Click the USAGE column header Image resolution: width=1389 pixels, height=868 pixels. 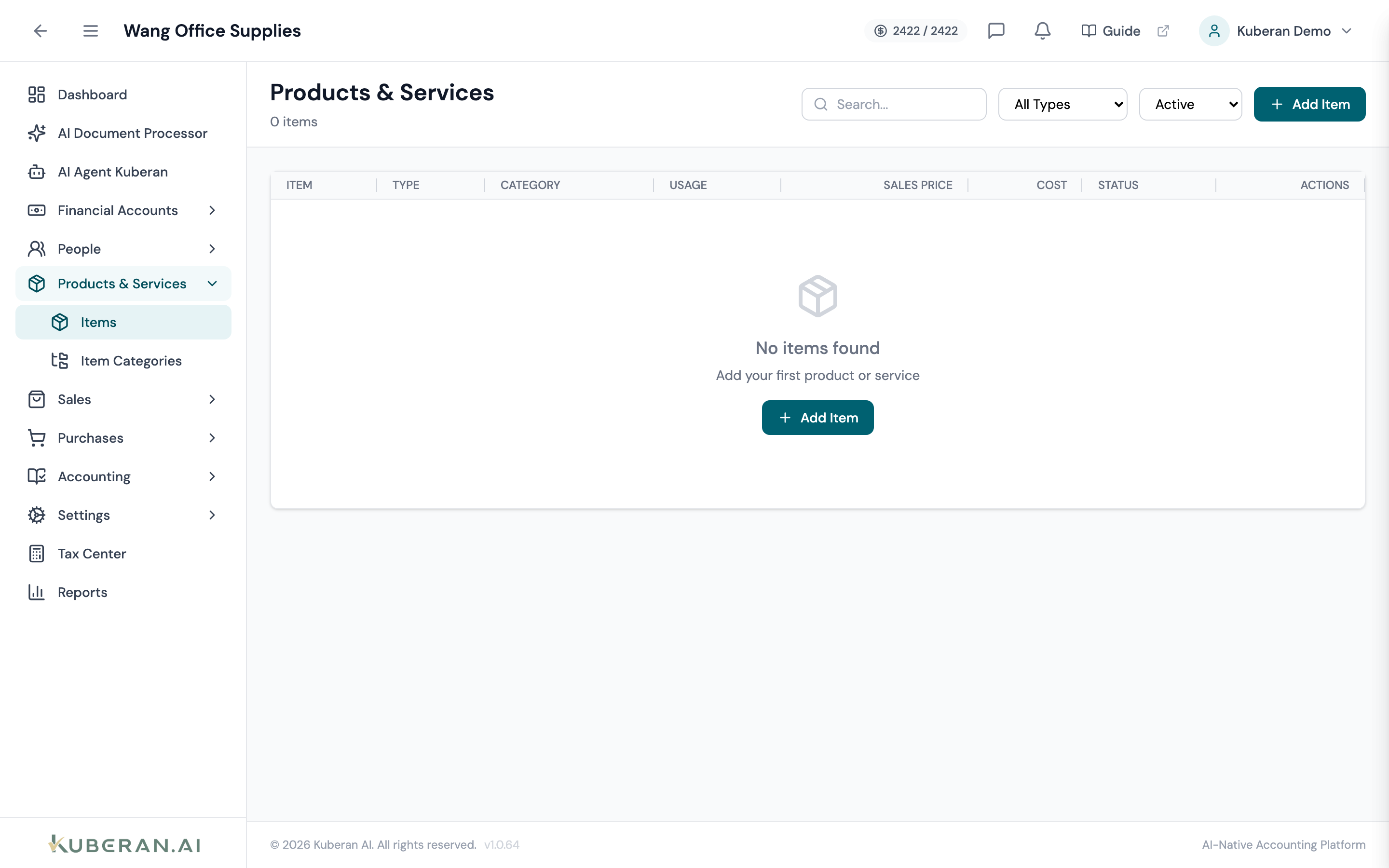click(688, 185)
